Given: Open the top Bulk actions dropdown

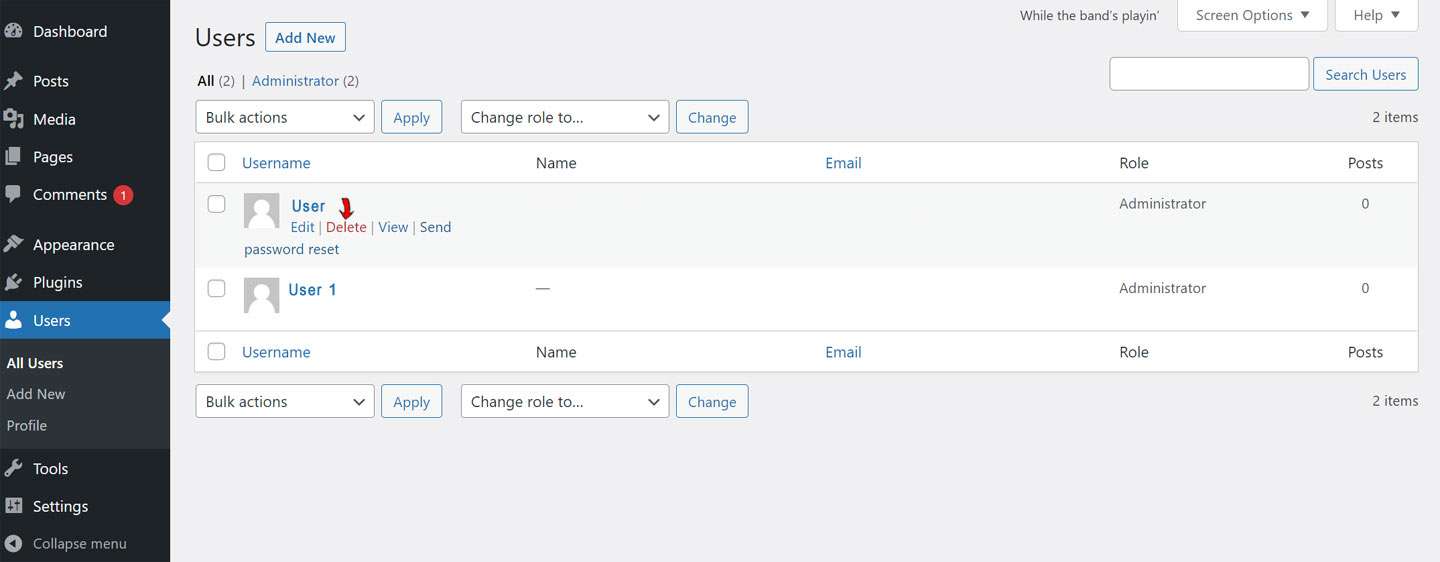Looking at the screenshot, I should coord(285,117).
